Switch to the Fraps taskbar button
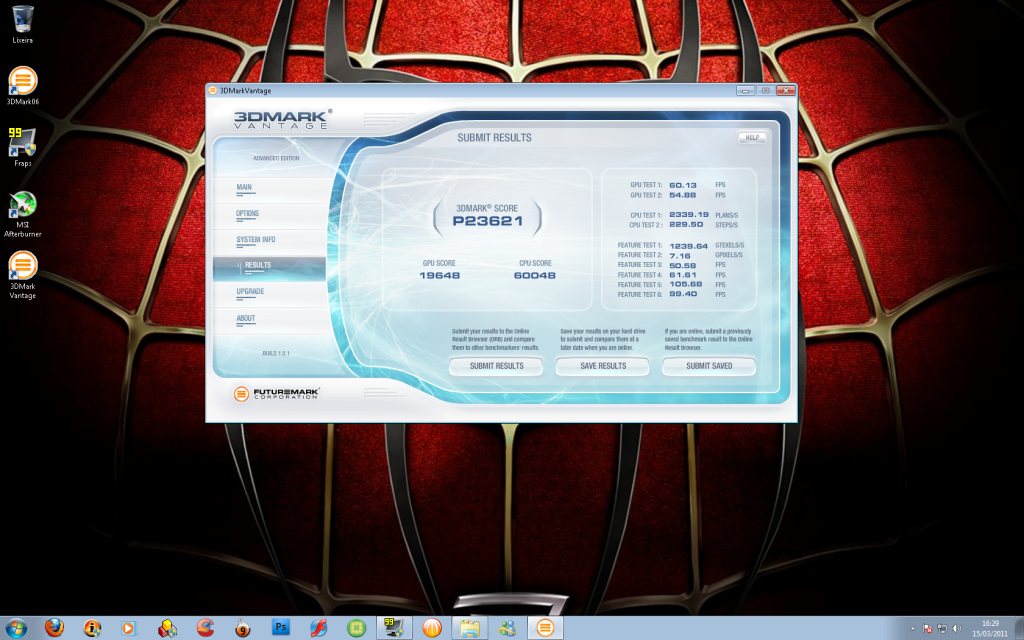This screenshot has height=640, width=1024. click(394, 628)
